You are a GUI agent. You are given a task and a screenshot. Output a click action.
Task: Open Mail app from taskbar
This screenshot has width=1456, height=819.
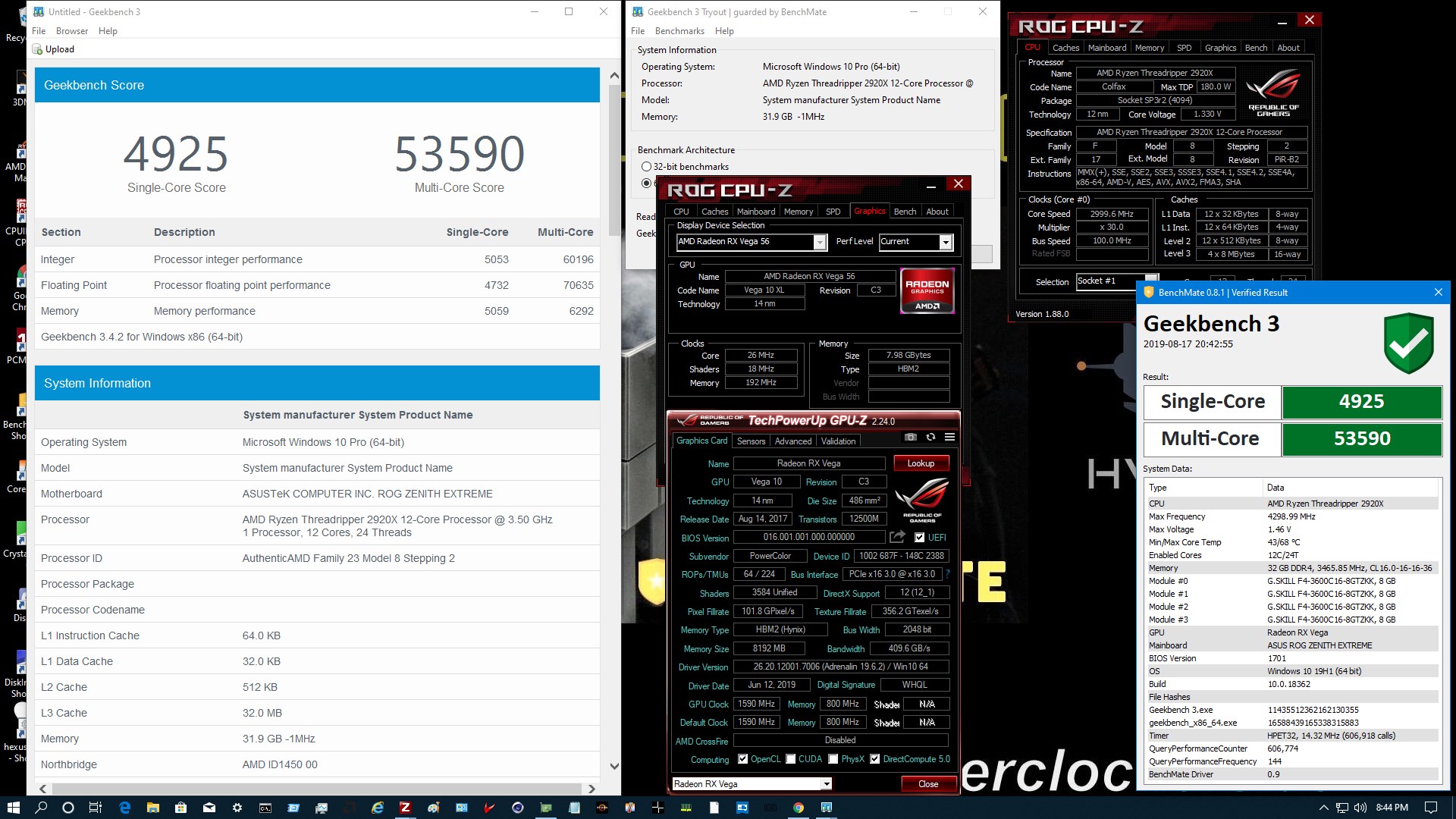pos(209,808)
